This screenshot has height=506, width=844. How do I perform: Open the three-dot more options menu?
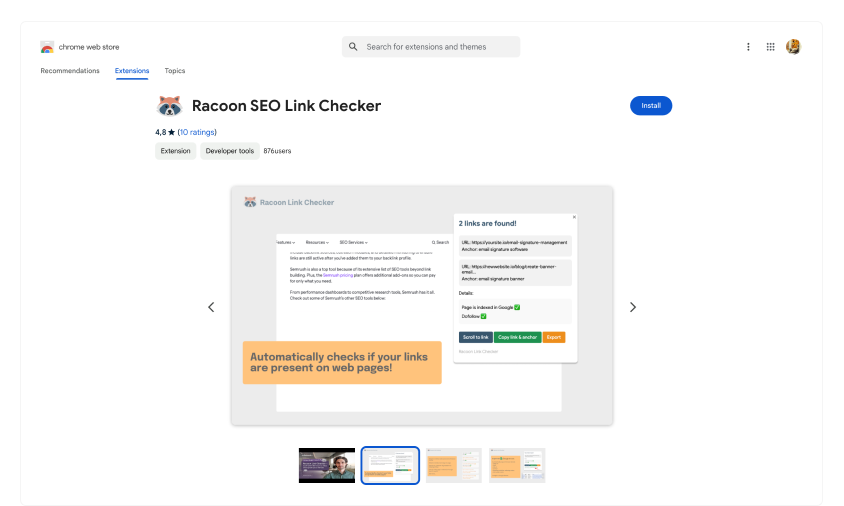click(748, 47)
